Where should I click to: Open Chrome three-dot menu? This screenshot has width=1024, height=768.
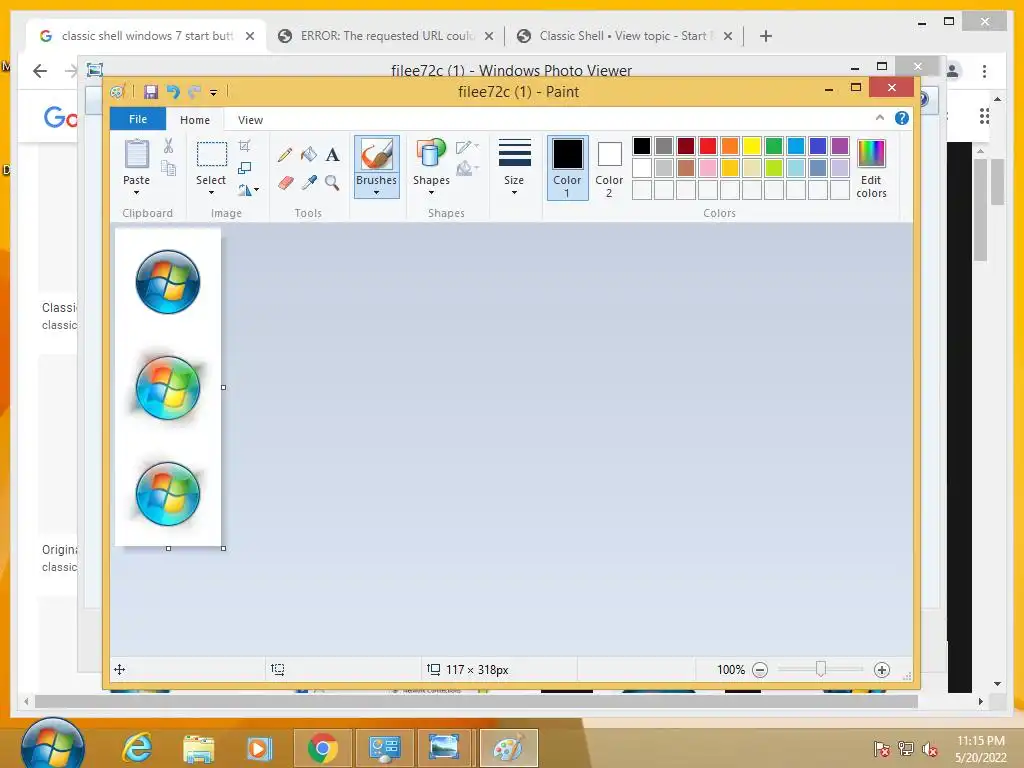tap(984, 71)
